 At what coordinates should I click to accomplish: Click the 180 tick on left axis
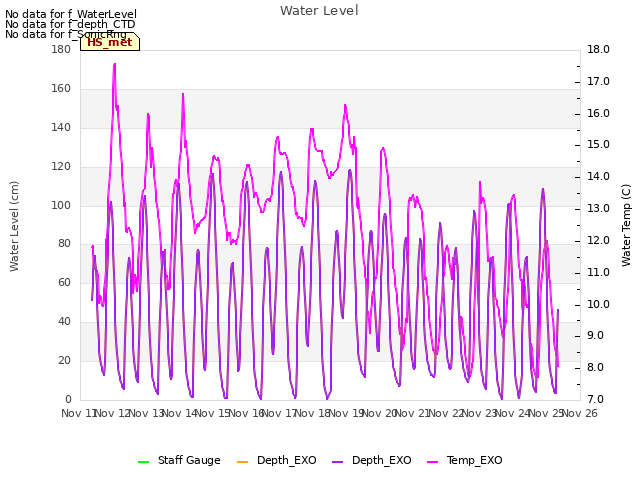(61, 49)
